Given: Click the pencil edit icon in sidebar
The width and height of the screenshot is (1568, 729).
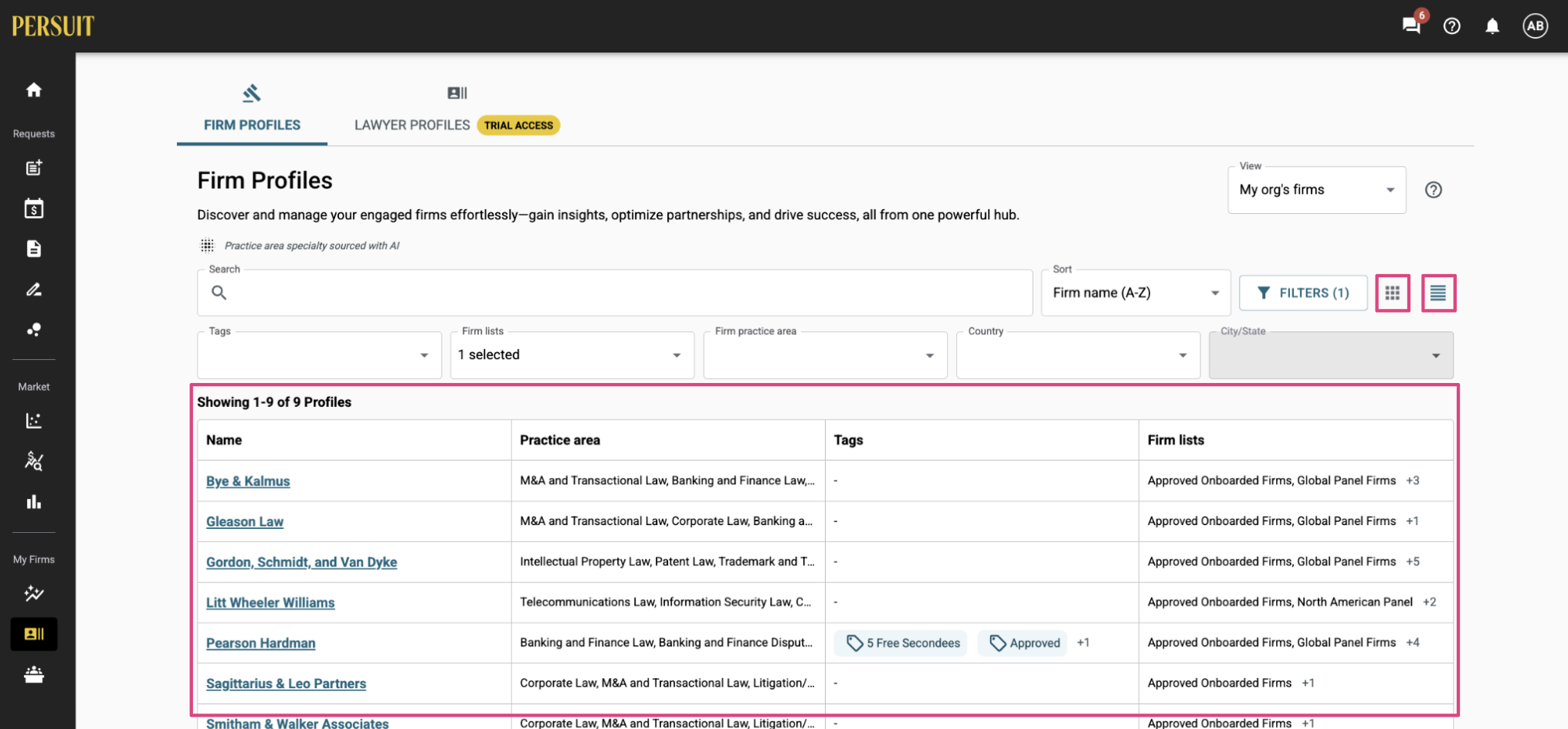Looking at the screenshot, I should [34, 290].
